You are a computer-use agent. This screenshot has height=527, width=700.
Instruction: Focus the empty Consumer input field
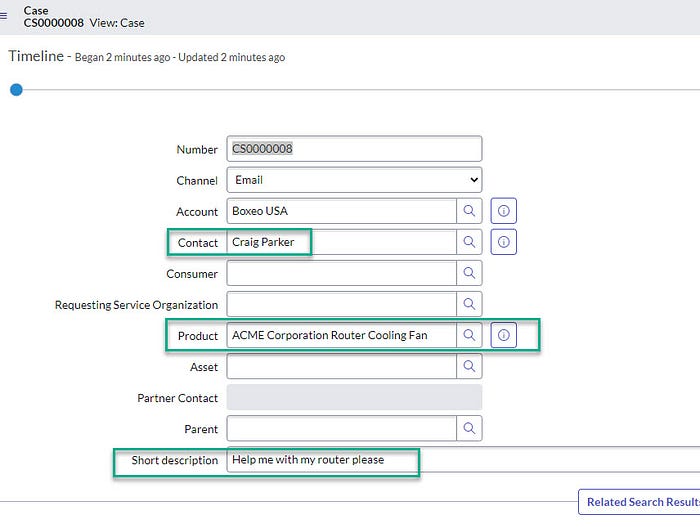pyautogui.click(x=340, y=273)
